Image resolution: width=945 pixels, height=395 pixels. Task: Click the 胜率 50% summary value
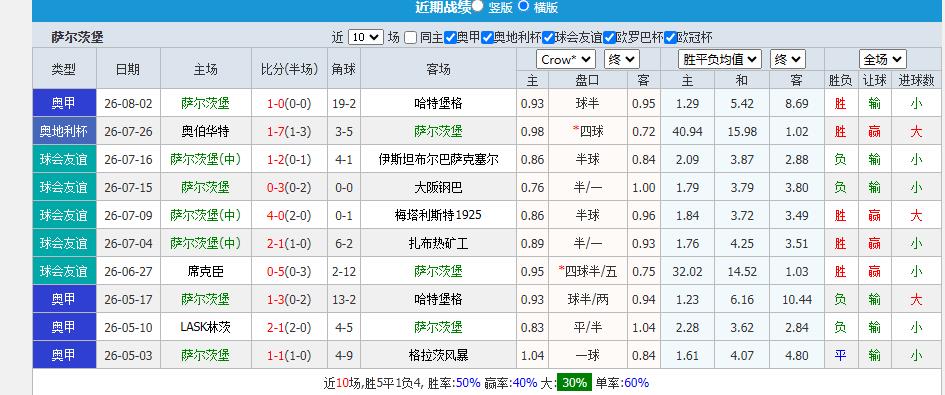point(468,382)
